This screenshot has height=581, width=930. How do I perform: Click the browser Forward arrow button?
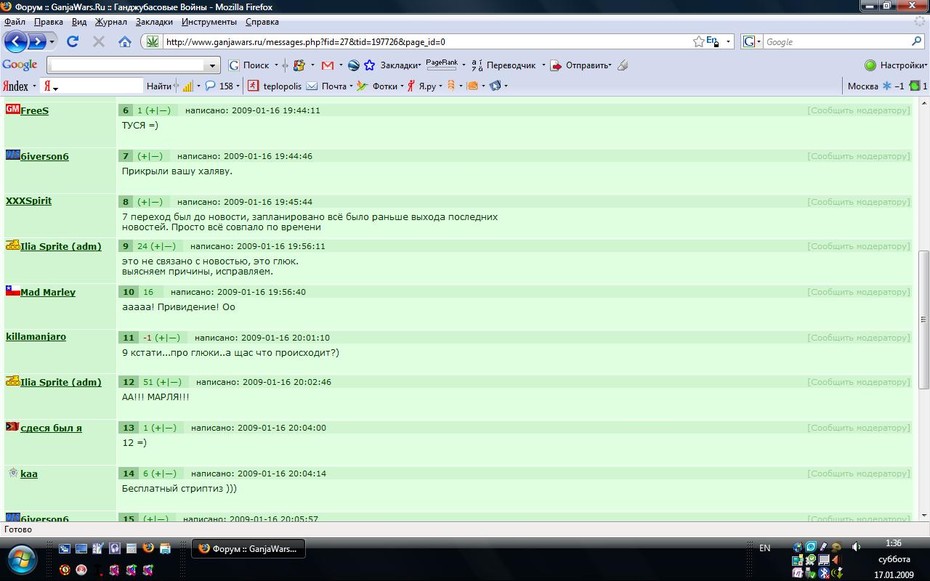pyautogui.click(x=37, y=42)
